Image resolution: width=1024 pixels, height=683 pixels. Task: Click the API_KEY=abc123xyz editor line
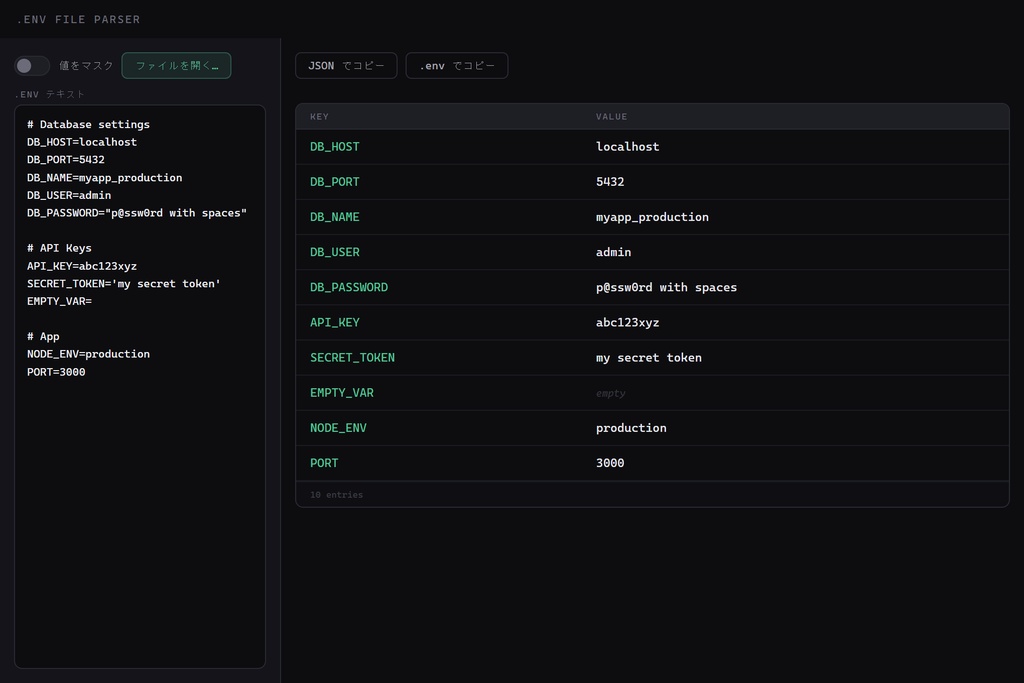click(x=82, y=266)
